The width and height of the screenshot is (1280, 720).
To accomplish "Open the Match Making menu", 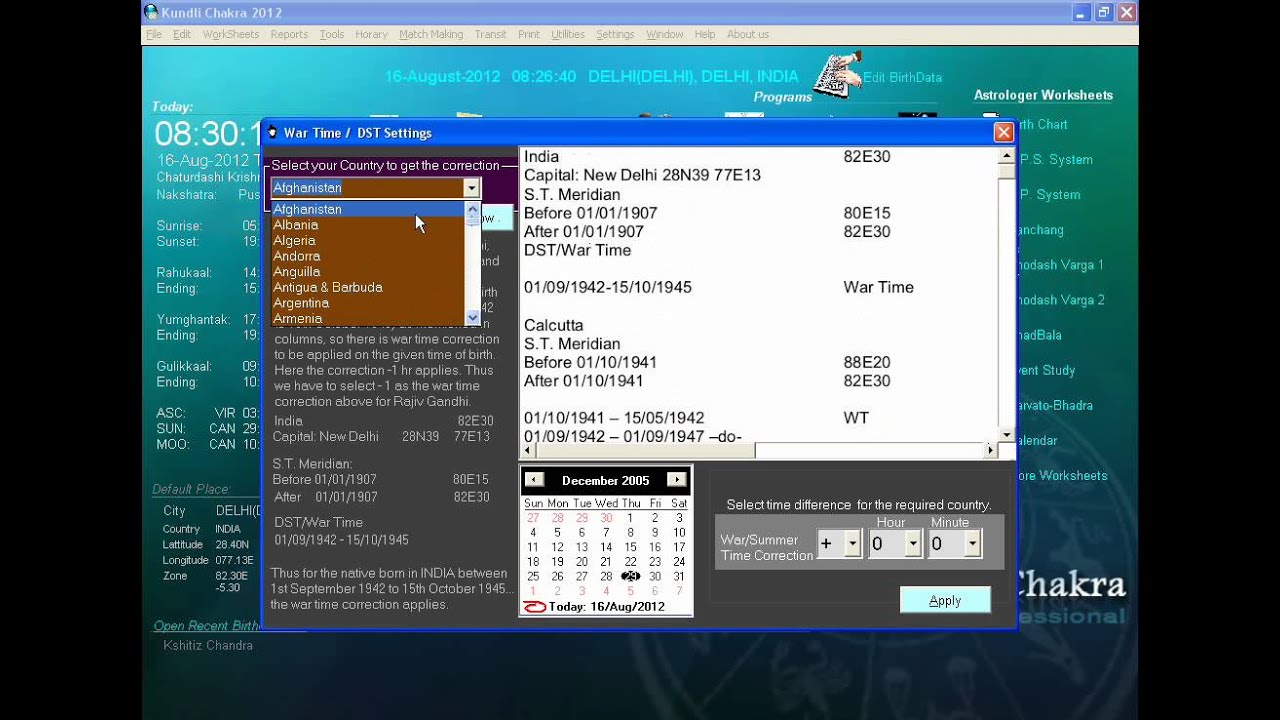I will pos(431,34).
